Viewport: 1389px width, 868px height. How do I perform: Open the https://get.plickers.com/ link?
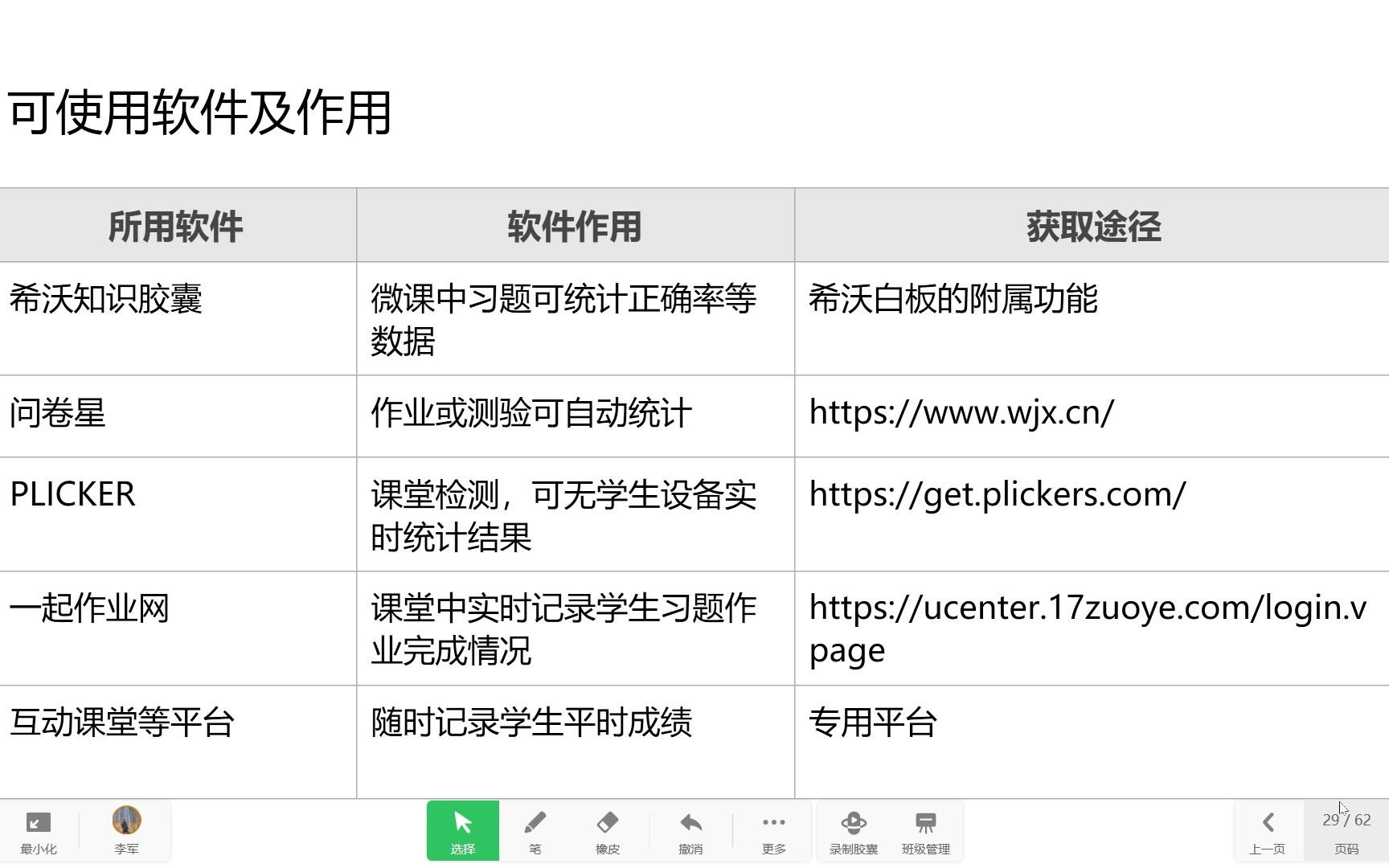point(997,494)
